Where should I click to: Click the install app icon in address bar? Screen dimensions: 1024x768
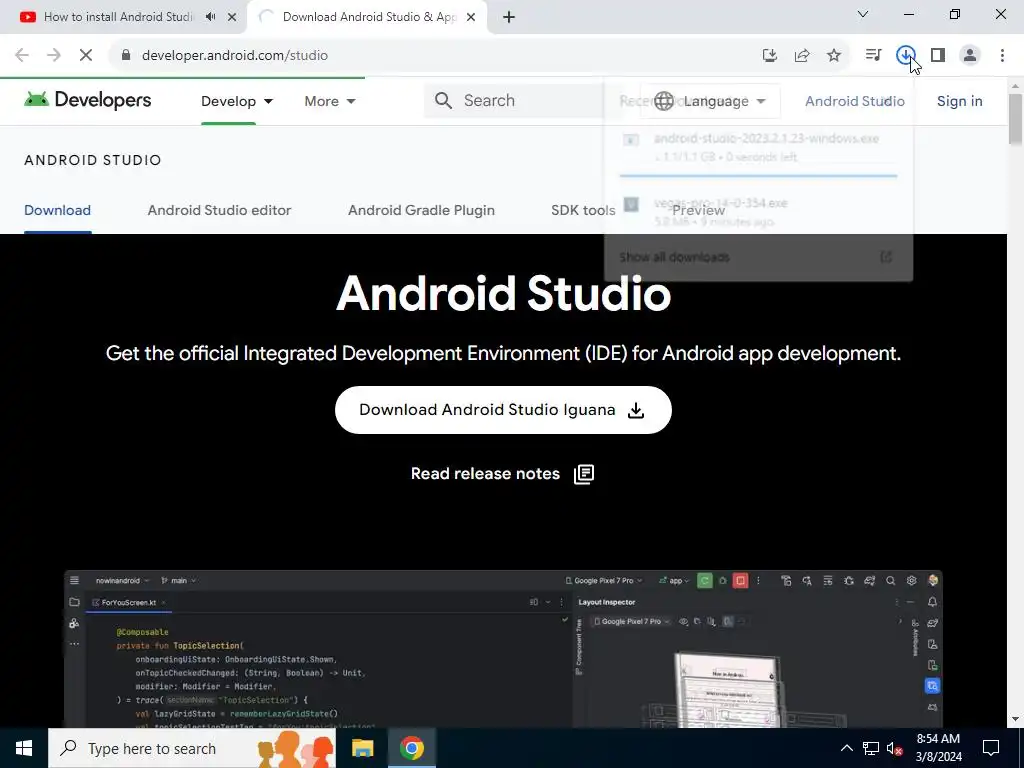pos(770,56)
